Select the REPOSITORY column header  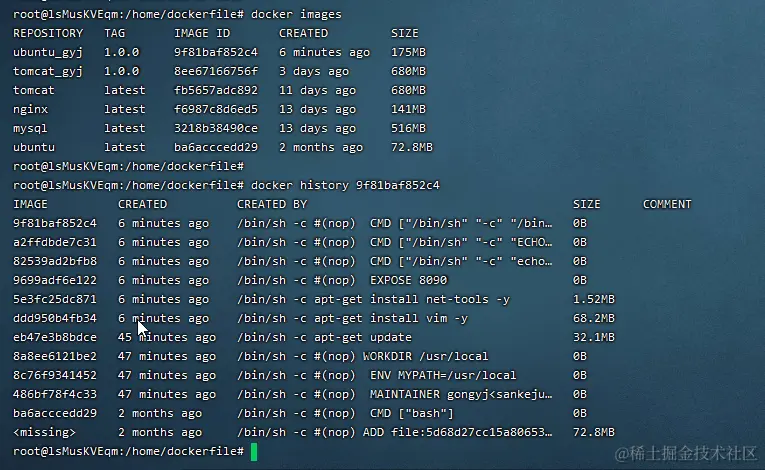(48, 33)
